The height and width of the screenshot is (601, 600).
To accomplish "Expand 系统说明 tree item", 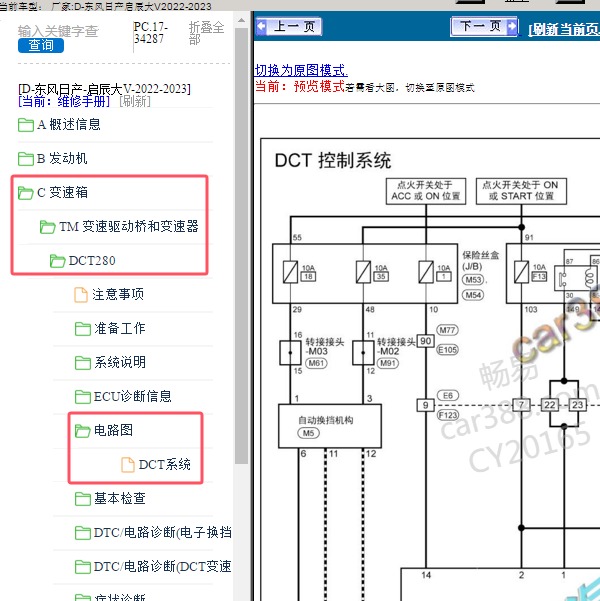I will click(x=120, y=362).
